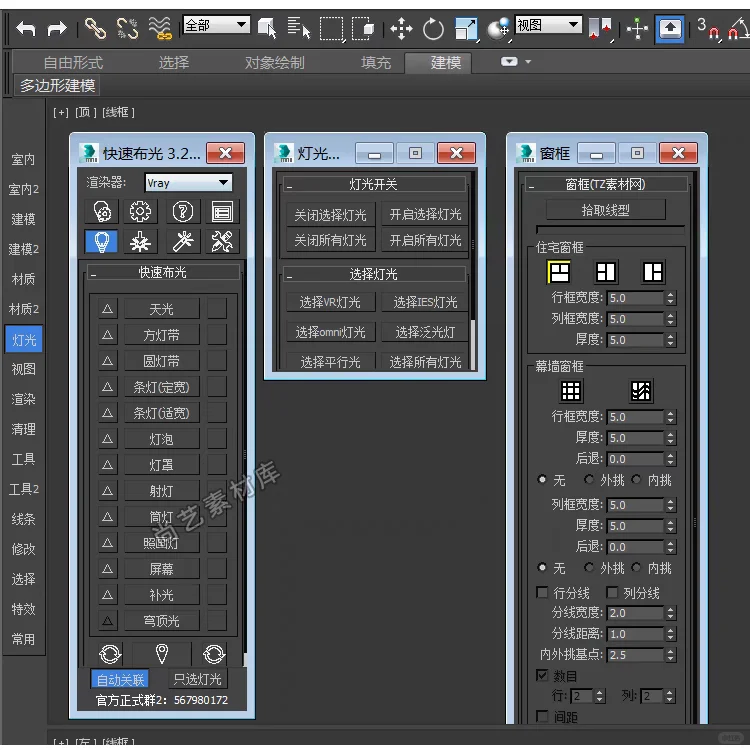Screen dimensions: 750x750
Task: Select 外挑 radio under row frame settings
Action: pos(589,479)
